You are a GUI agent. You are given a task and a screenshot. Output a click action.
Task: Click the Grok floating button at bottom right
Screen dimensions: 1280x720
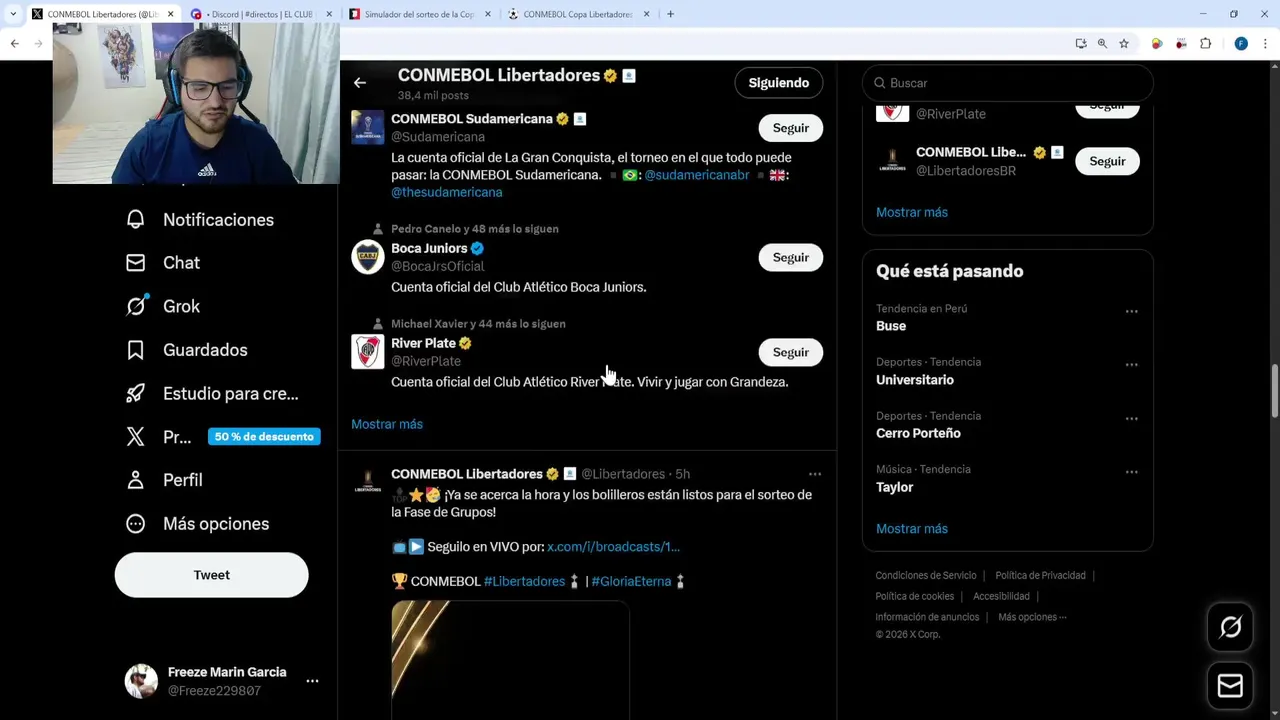click(x=1230, y=627)
